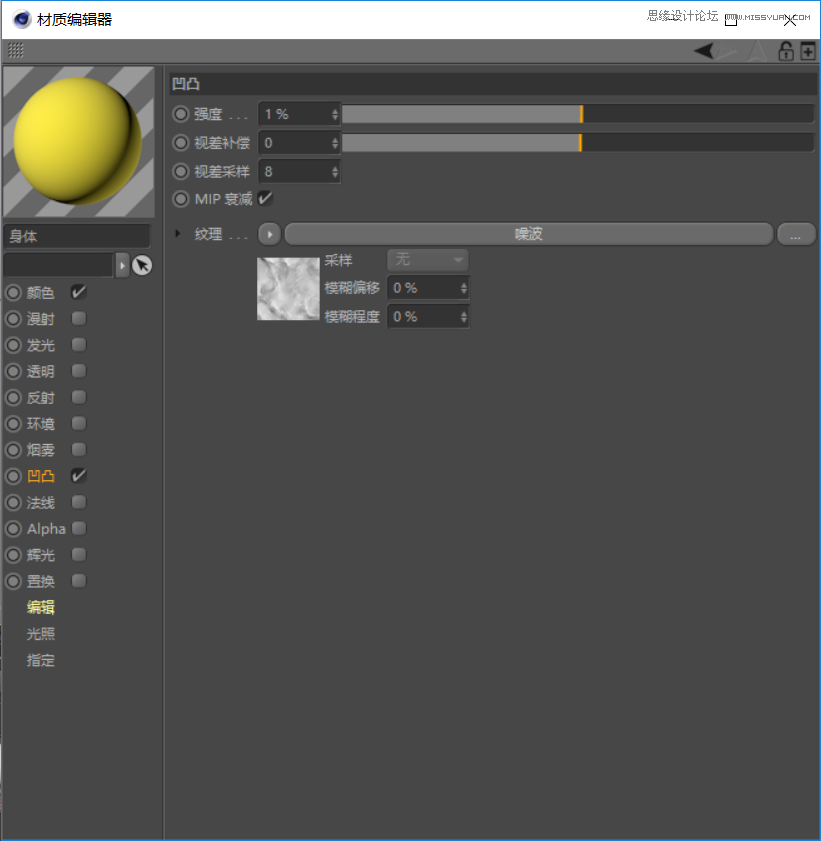Enable the 漫射 channel checkbox
The height and width of the screenshot is (841, 821).
78,319
